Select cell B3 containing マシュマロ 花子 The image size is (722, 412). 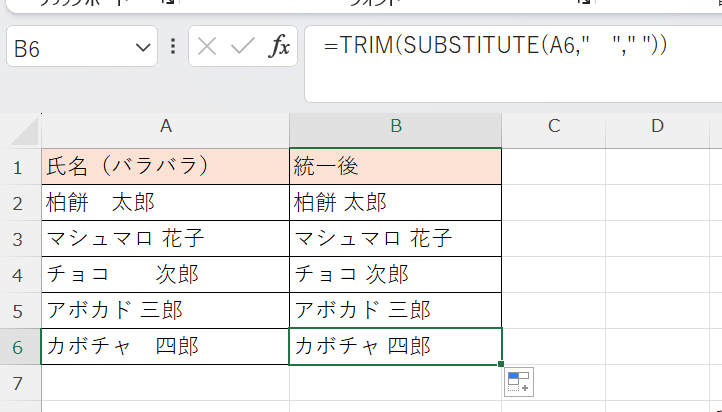tap(396, 238)
